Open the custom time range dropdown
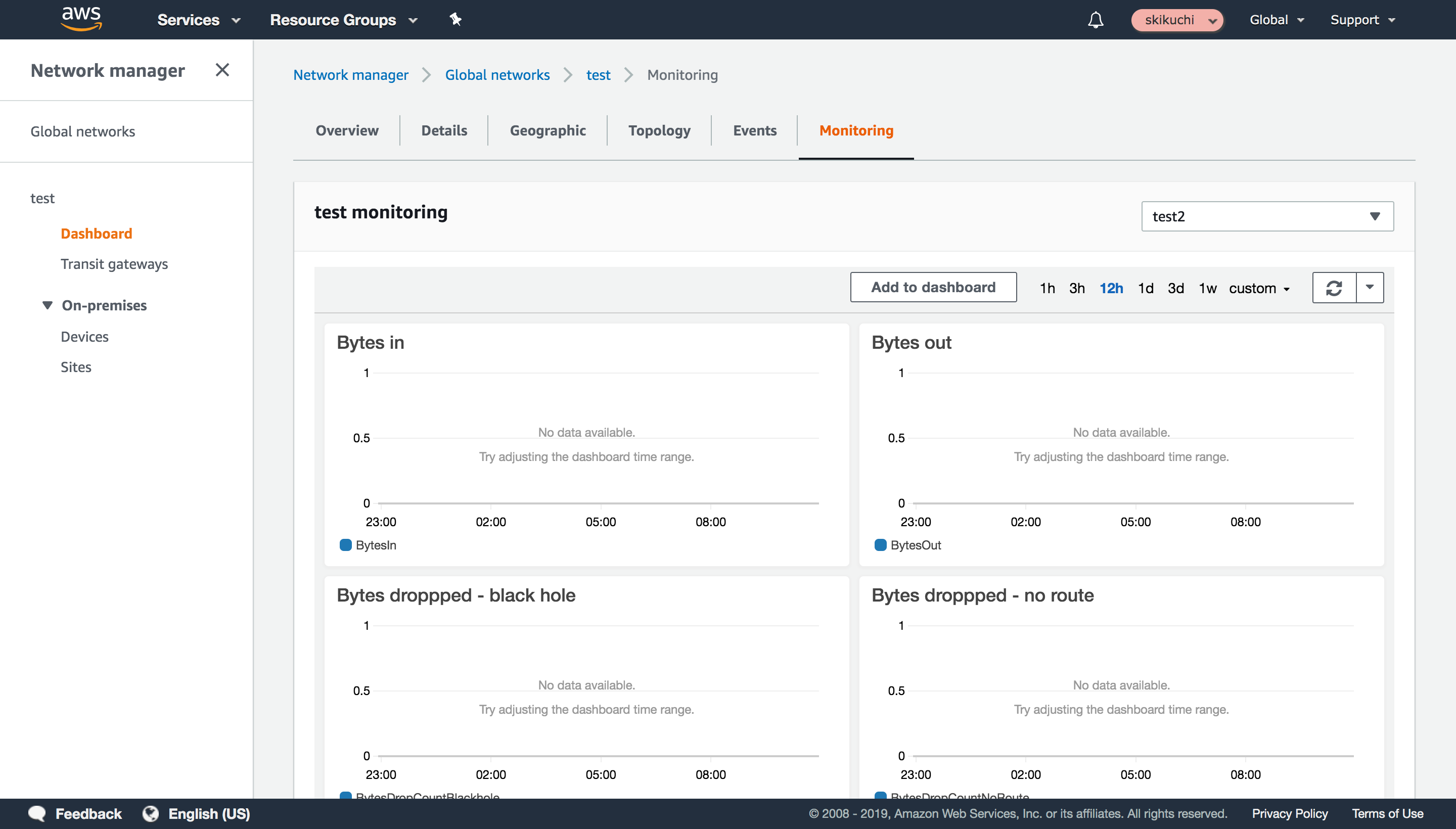Image resolution: width=1456 pixels, height=829 pixels. pyautogui.click(x=1259, y=288)
